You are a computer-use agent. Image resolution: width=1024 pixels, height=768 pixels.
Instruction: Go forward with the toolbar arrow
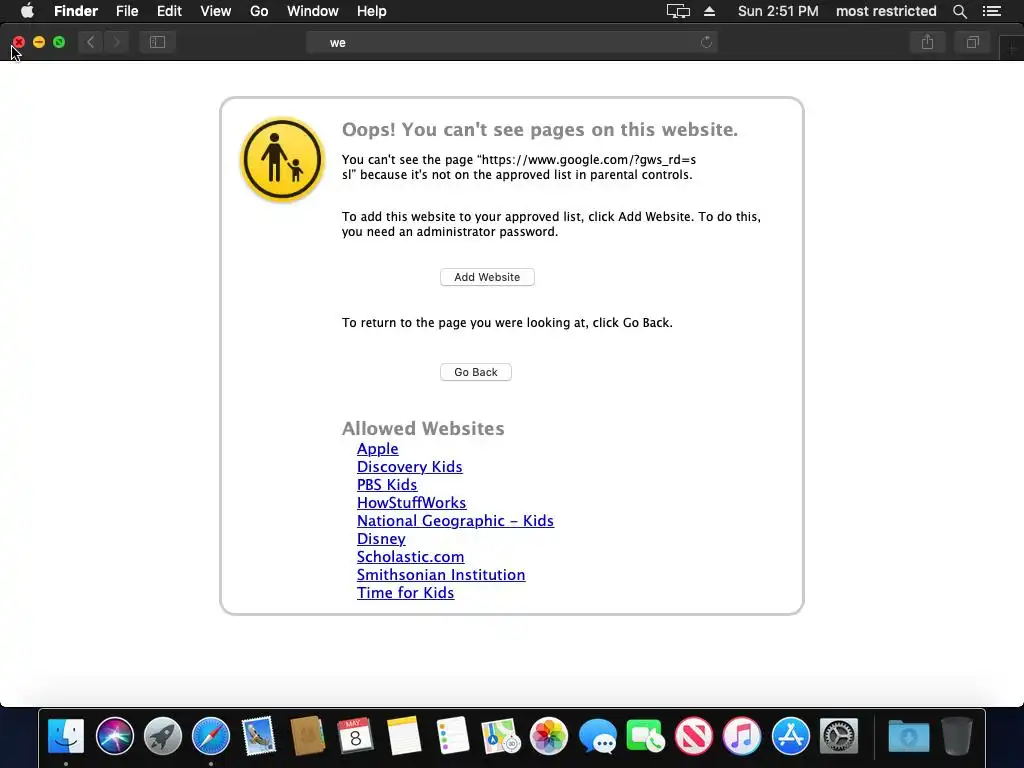tap(116, 42)
